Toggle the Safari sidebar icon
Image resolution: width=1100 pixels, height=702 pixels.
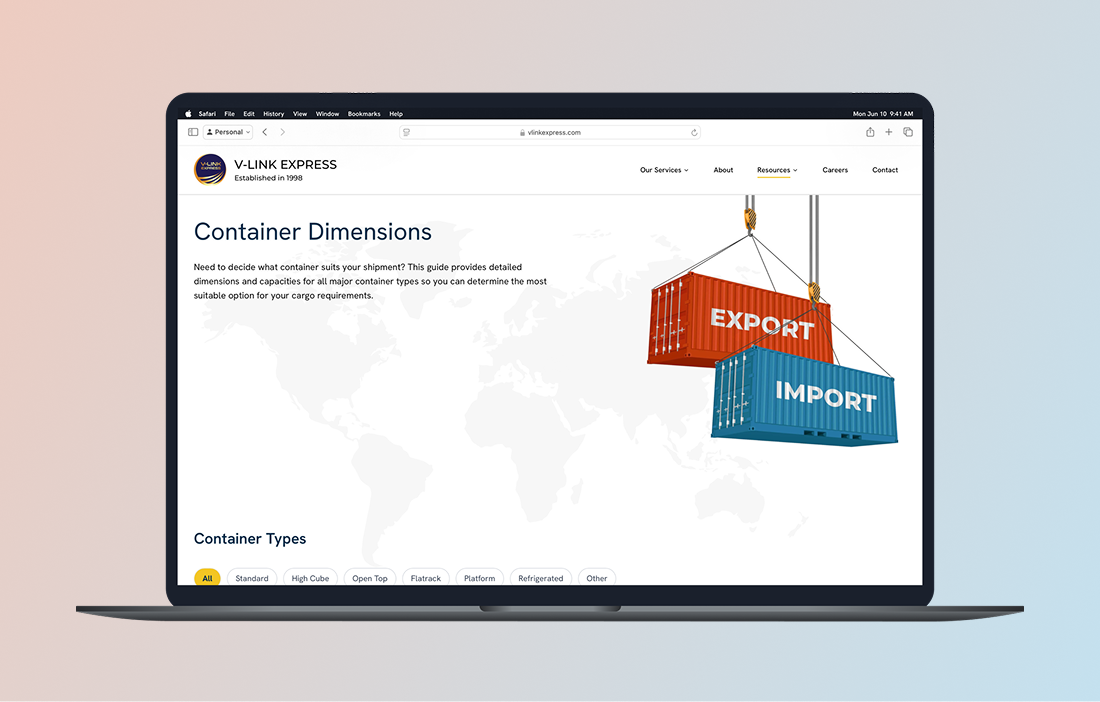coord(193,132)
